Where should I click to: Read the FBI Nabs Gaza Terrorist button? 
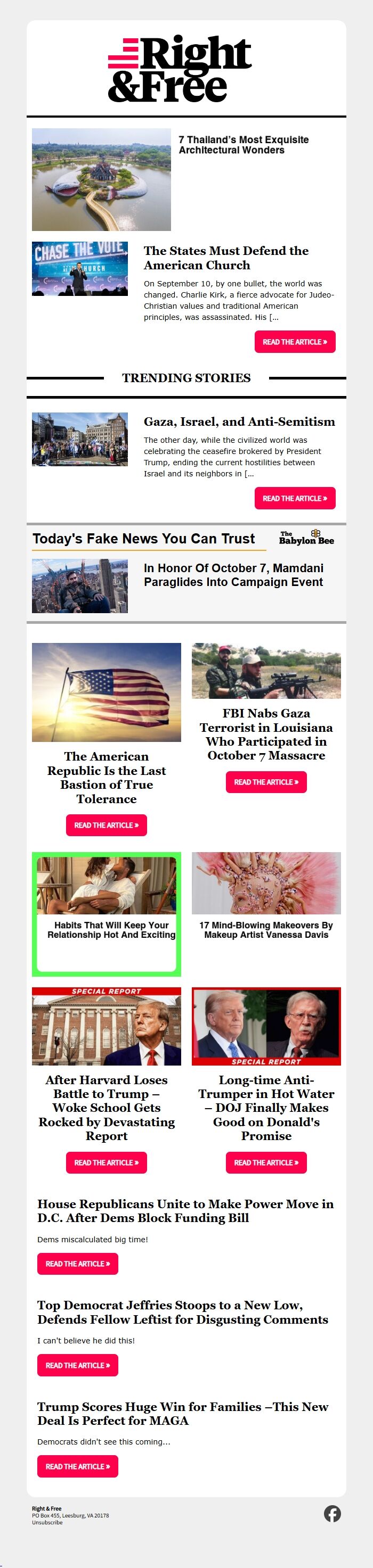[266, 782]
